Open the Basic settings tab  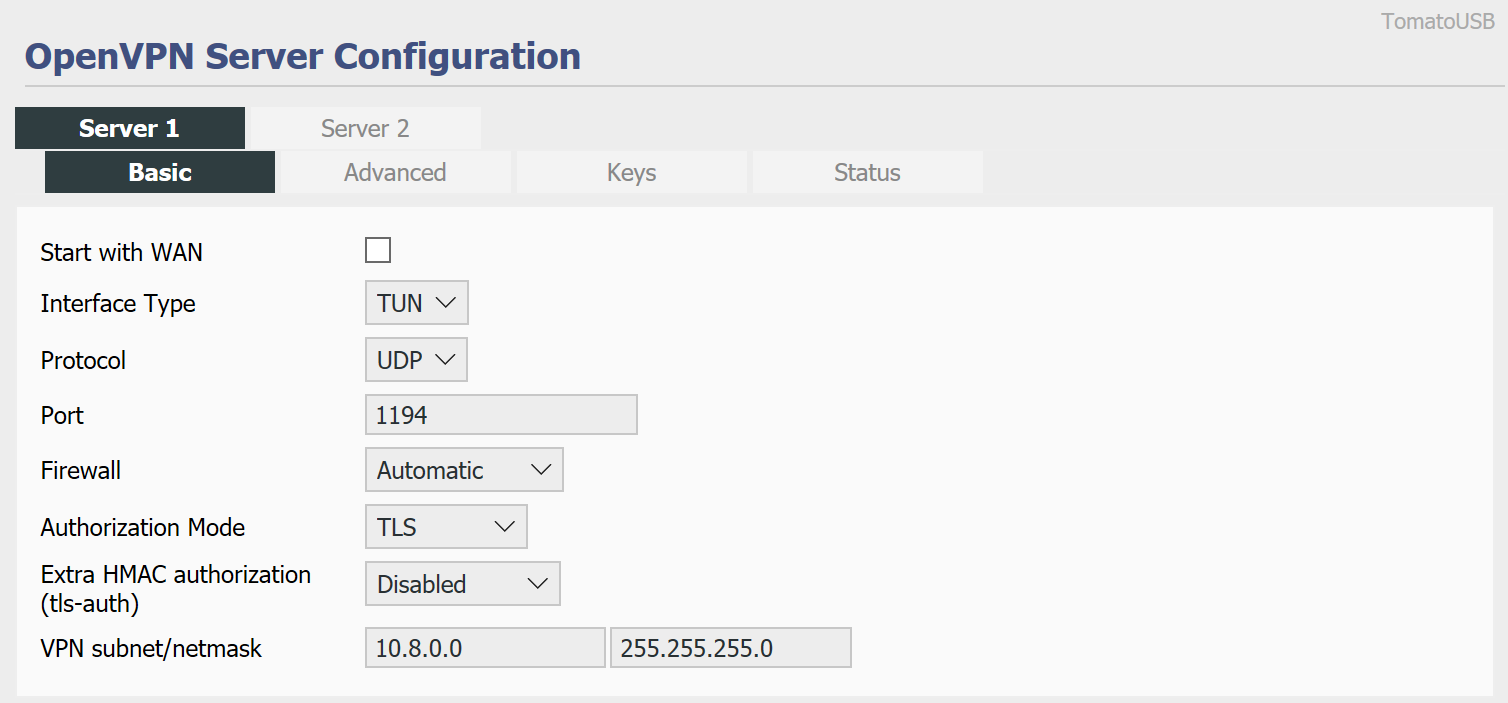click(160, 172)
